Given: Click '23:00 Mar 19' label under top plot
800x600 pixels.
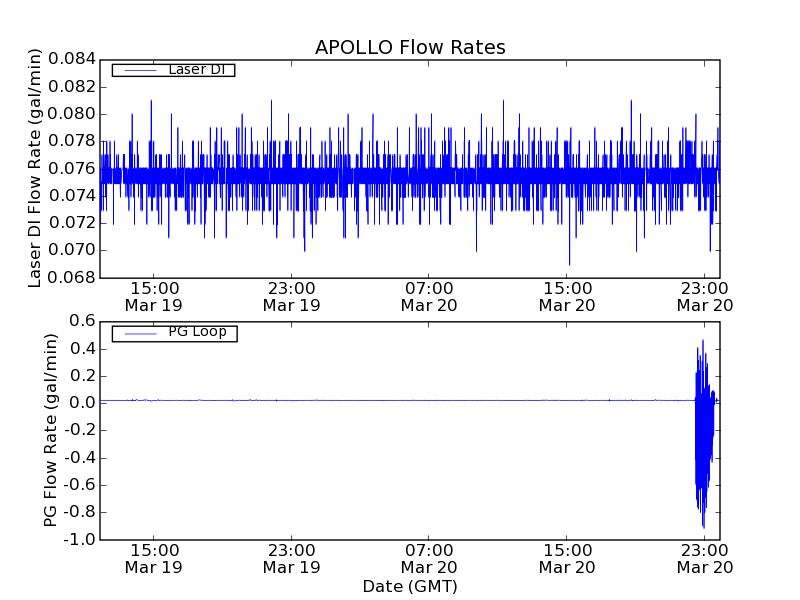Looking at the screenshot, I should coord(291,297).
